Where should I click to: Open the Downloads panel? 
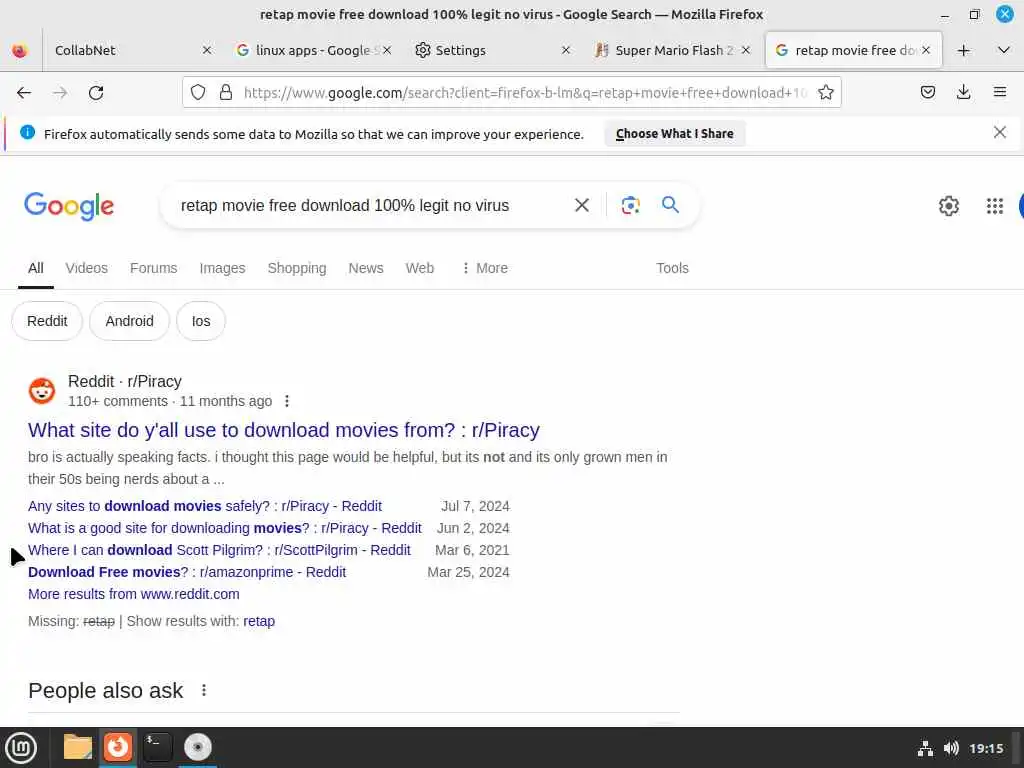963,93
